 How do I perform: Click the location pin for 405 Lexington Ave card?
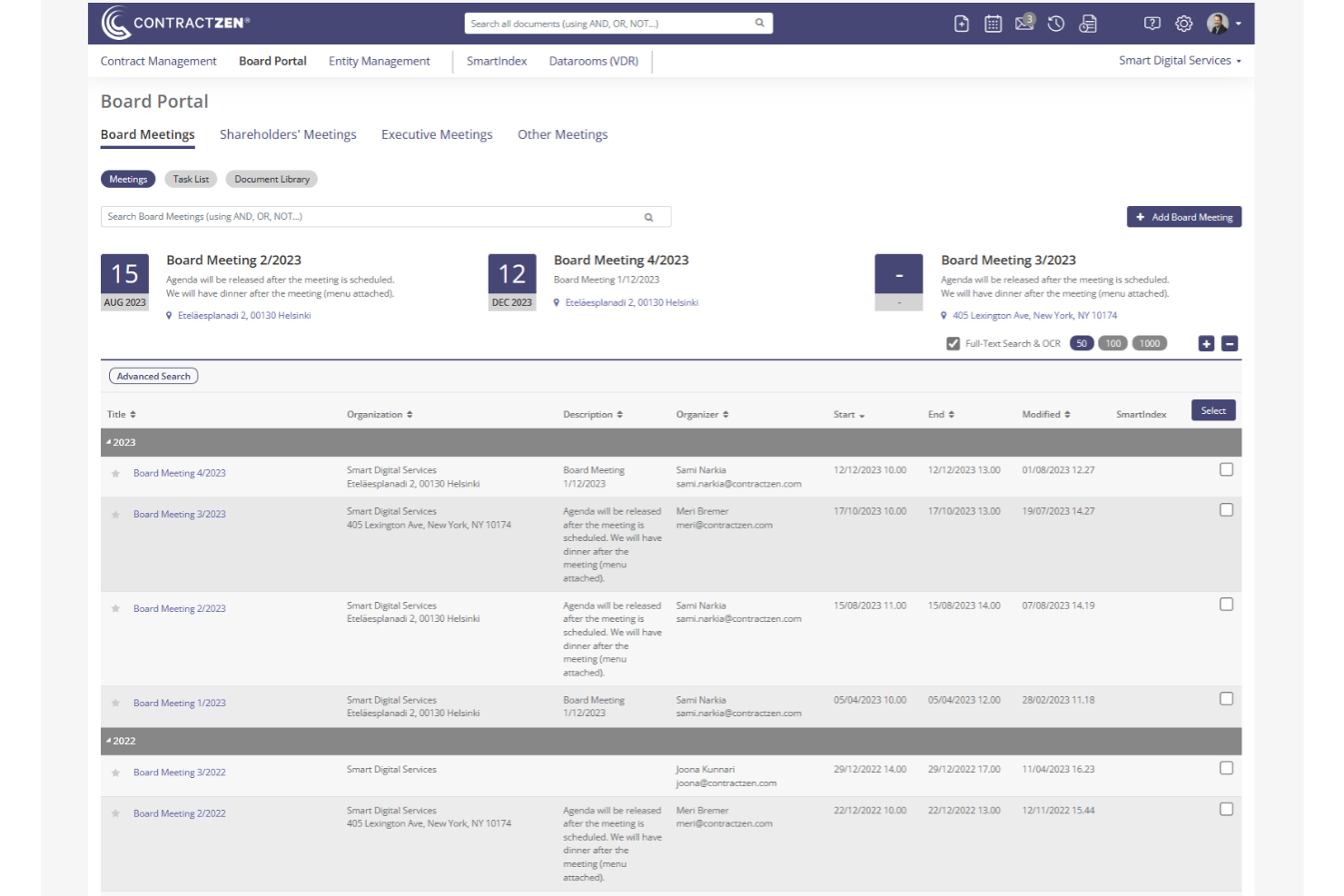944,316
